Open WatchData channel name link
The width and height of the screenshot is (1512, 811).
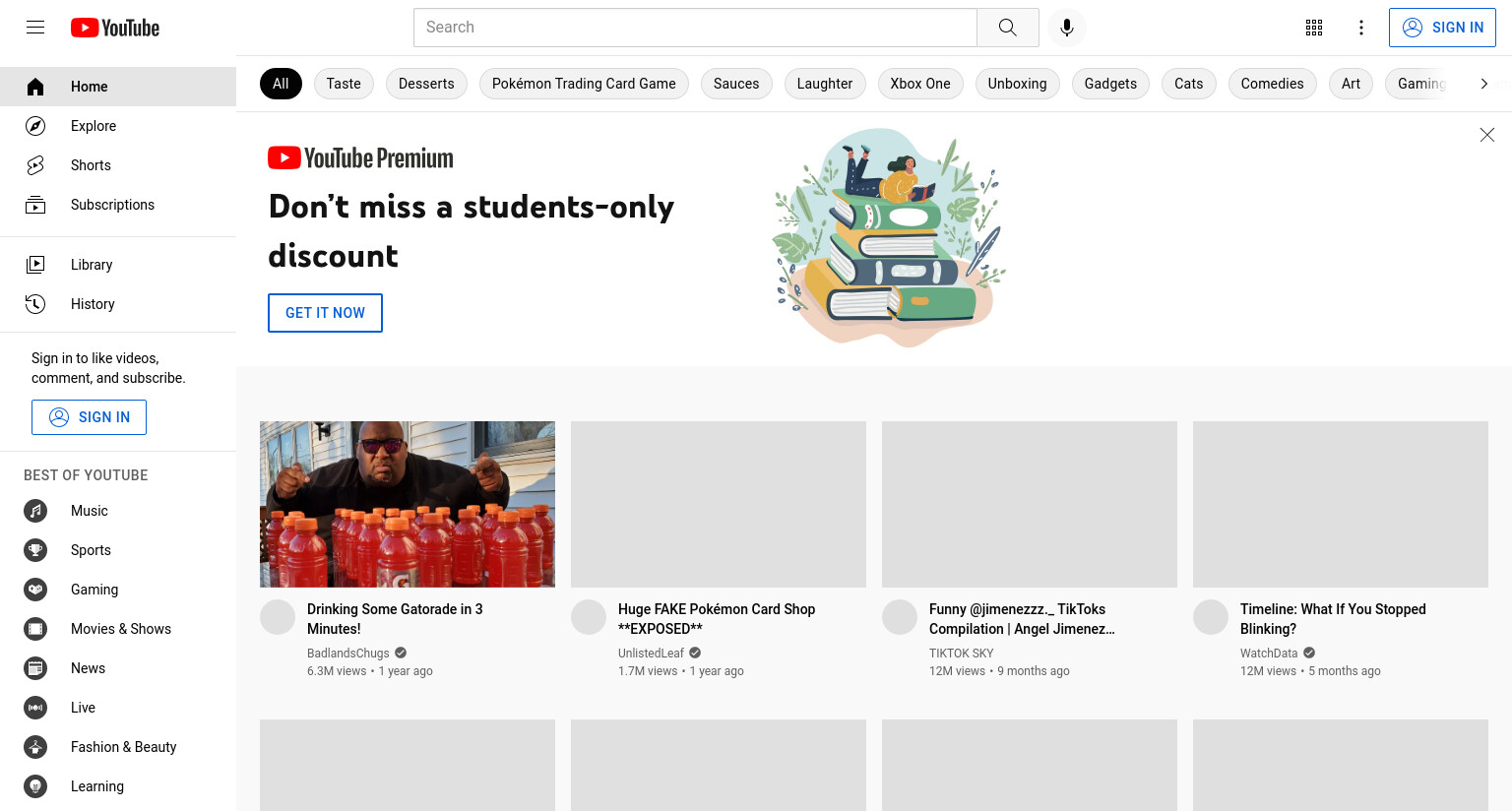click(x=1269, y=654)
